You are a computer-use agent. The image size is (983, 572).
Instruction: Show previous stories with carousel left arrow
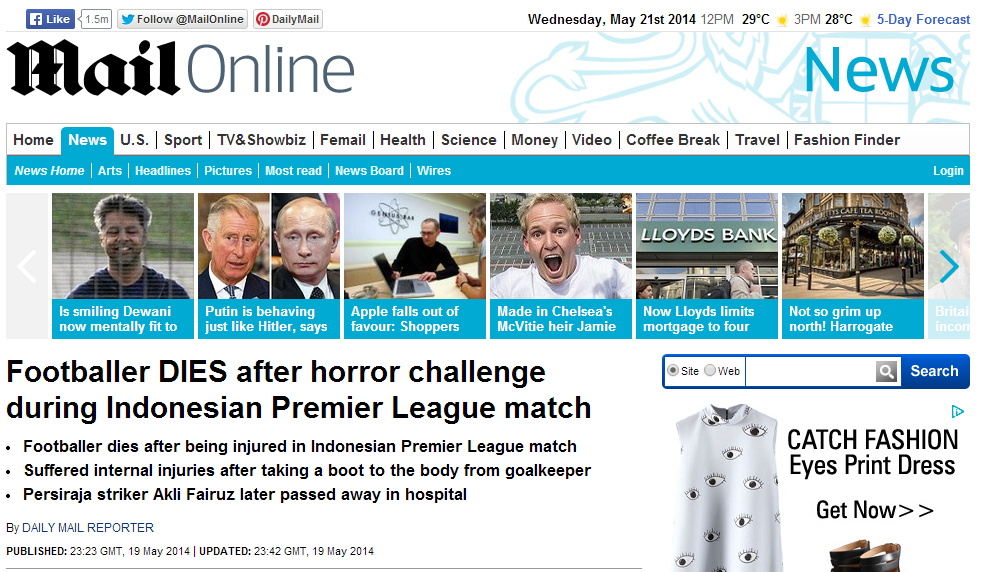(28, 267)
